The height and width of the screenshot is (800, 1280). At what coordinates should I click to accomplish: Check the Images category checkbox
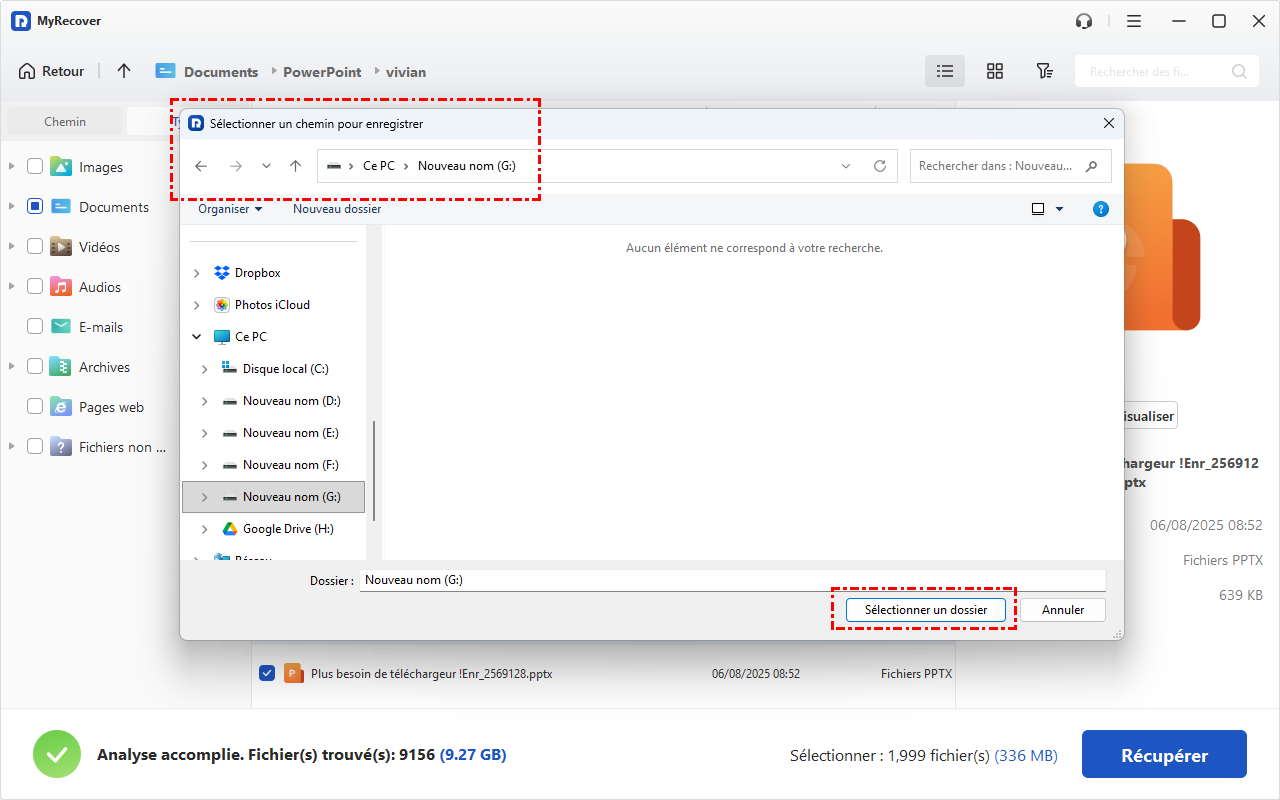pos(35,167)
